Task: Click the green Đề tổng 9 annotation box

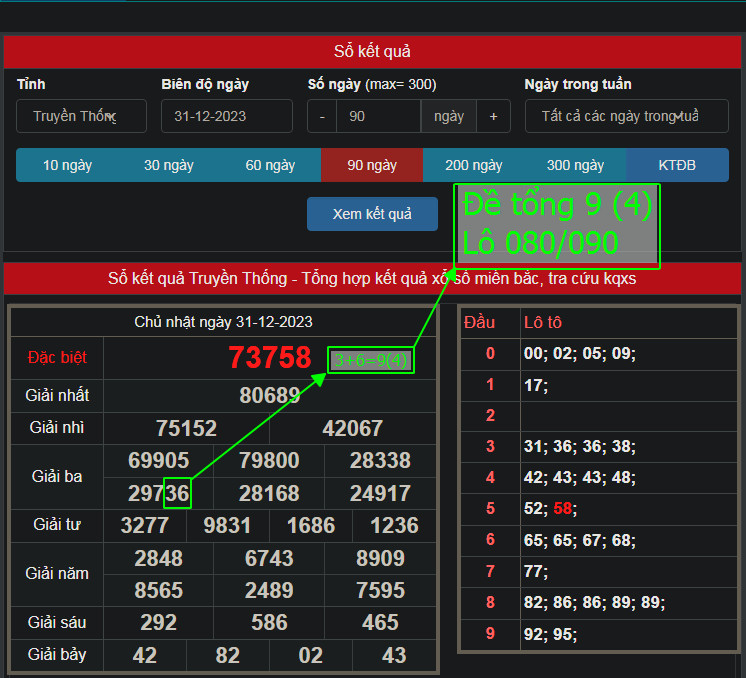Action: click(557, 225)
